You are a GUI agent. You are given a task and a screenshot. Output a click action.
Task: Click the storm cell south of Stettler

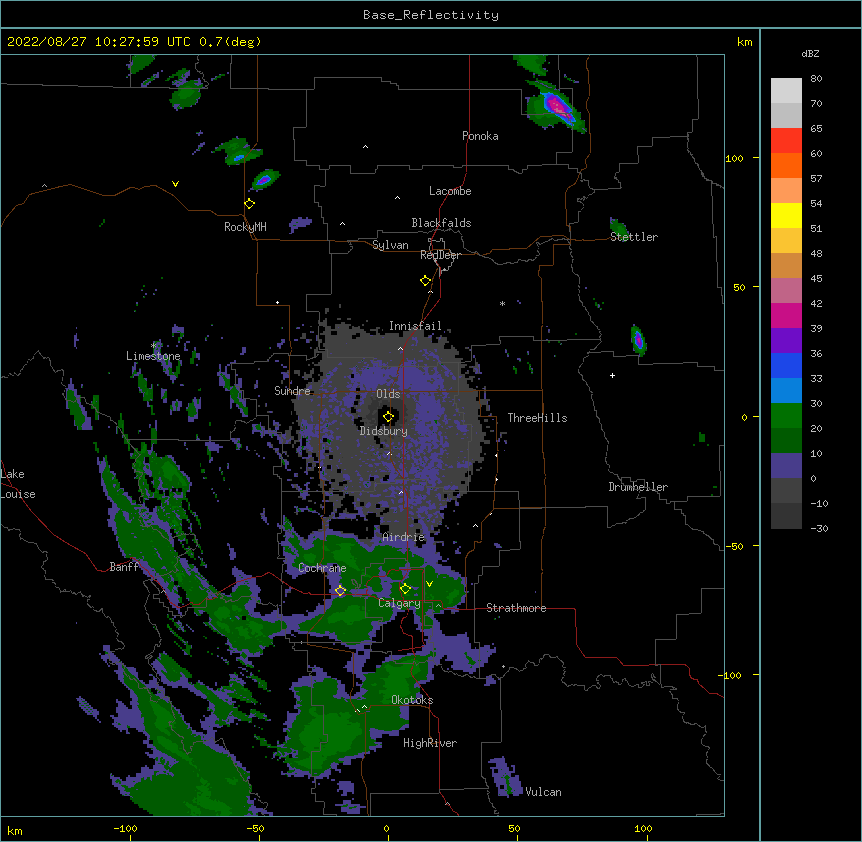coord(638,340)
